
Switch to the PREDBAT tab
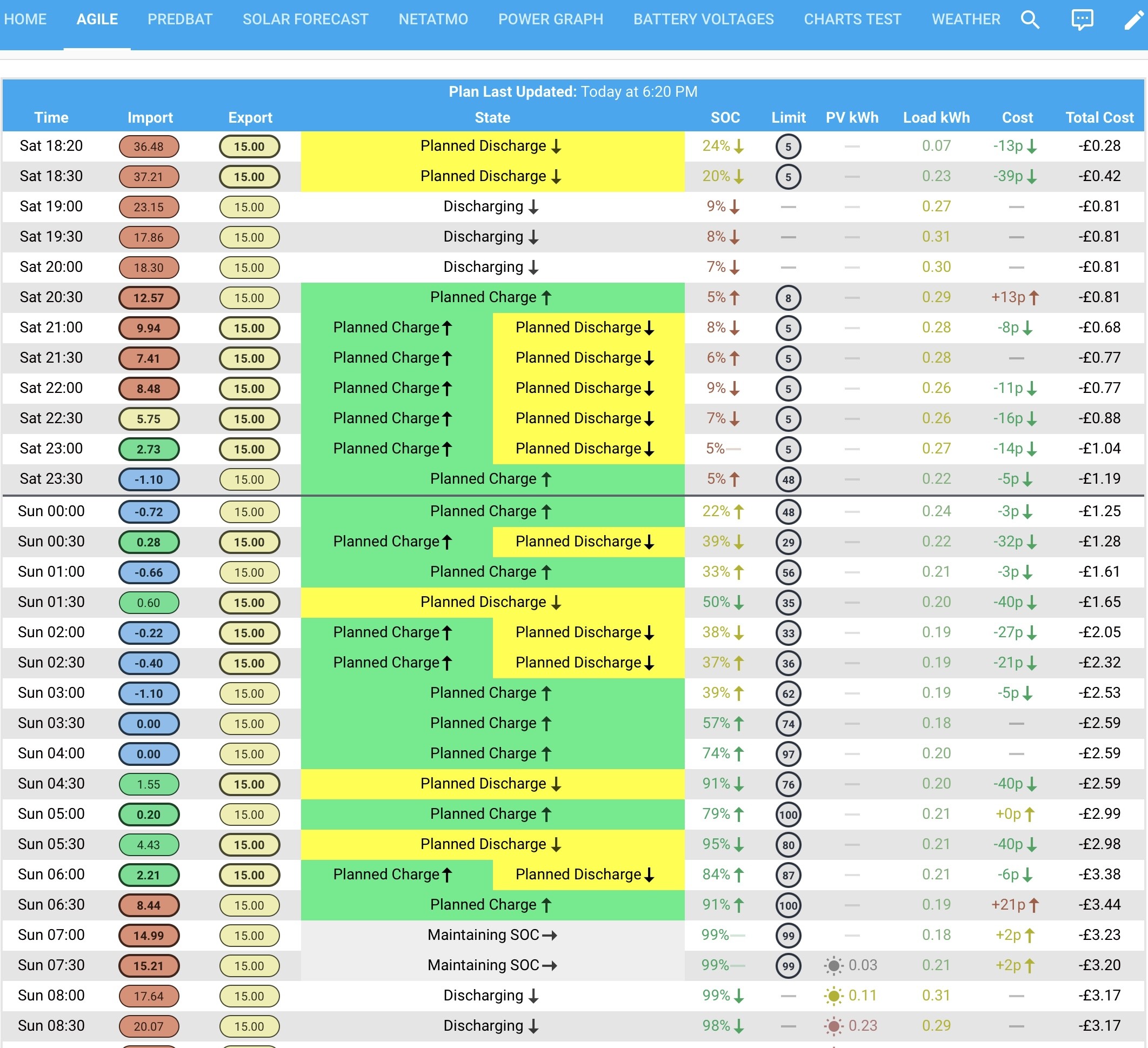pos(180,19)
